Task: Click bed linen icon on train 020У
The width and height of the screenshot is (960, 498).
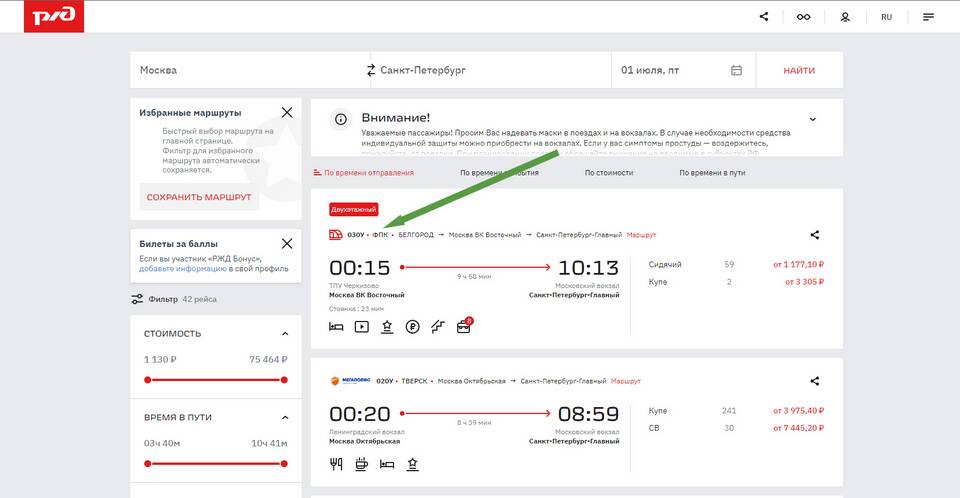Action: click(x=387, y=464)
